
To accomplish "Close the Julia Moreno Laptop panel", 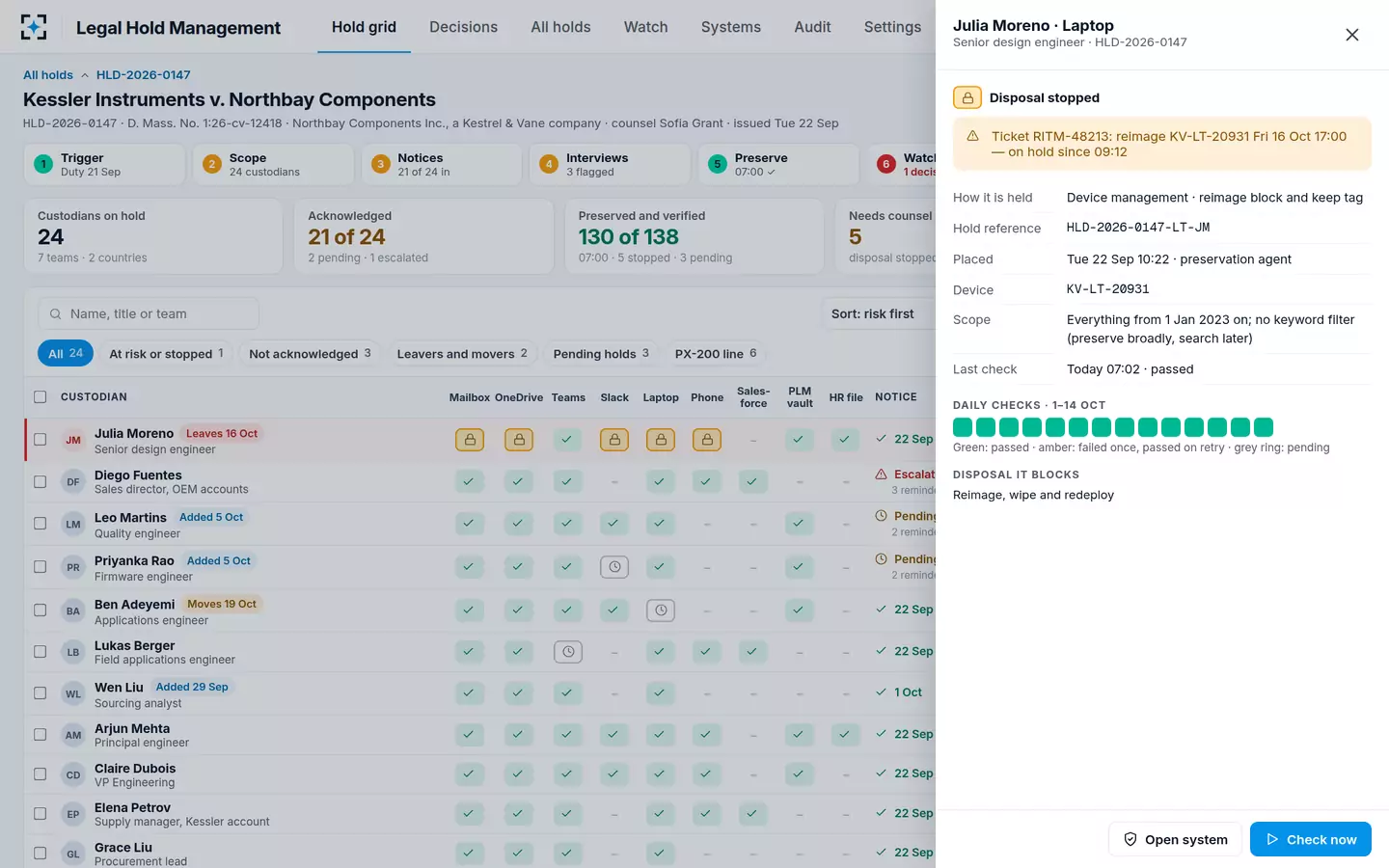I will (x=1352, y=35).
